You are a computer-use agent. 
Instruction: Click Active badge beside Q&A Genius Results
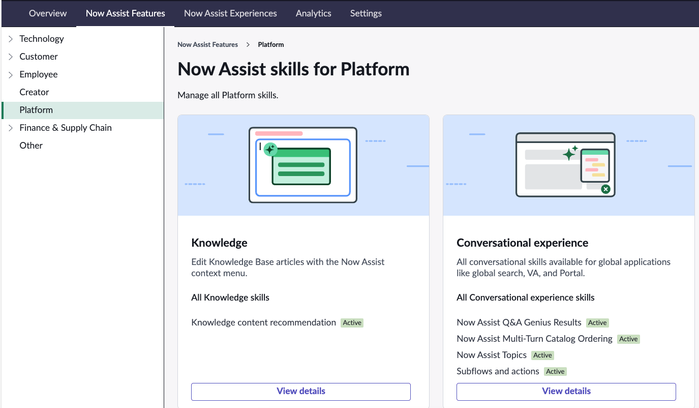(x=597, y=323)
